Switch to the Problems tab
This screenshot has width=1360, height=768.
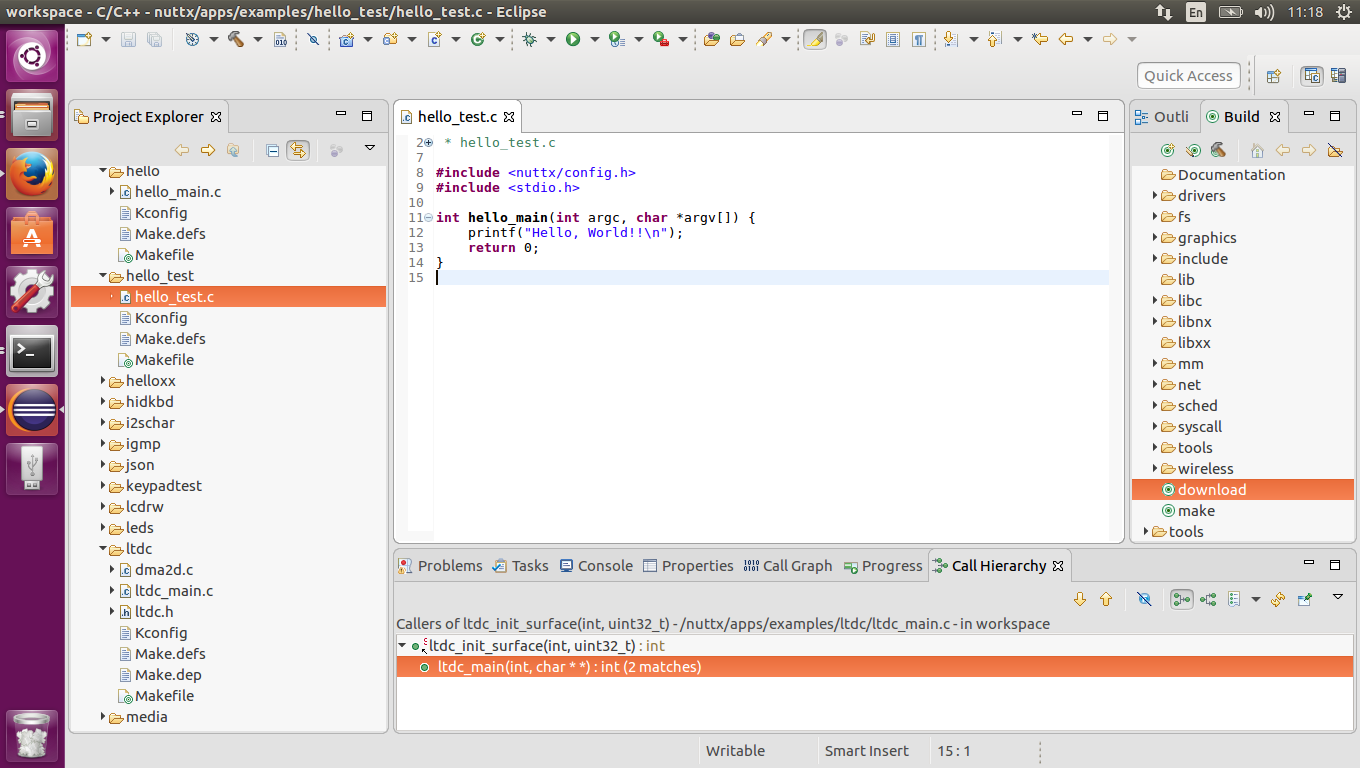click(440, 566)
